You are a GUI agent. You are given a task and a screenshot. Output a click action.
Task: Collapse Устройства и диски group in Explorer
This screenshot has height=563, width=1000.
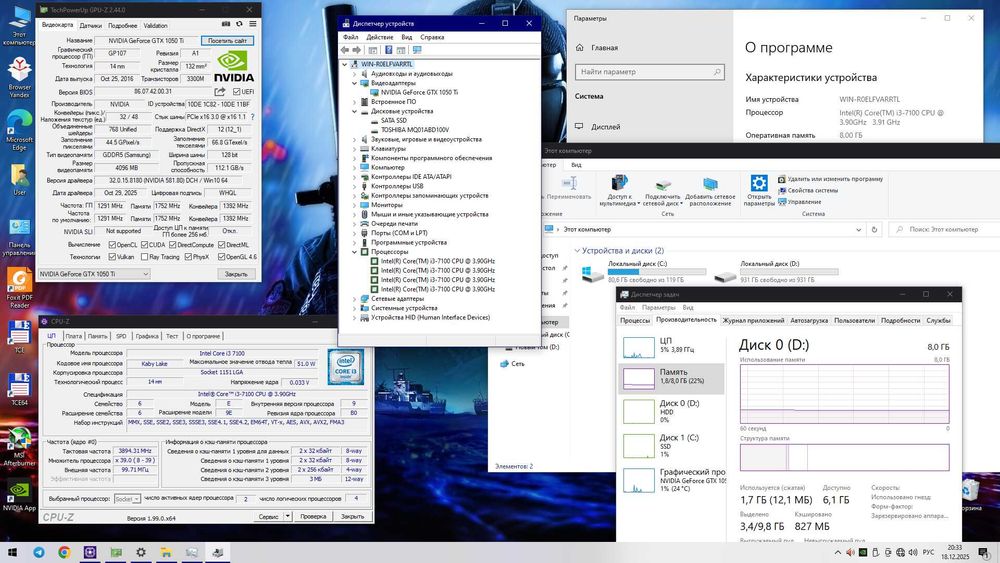(577, 251)
